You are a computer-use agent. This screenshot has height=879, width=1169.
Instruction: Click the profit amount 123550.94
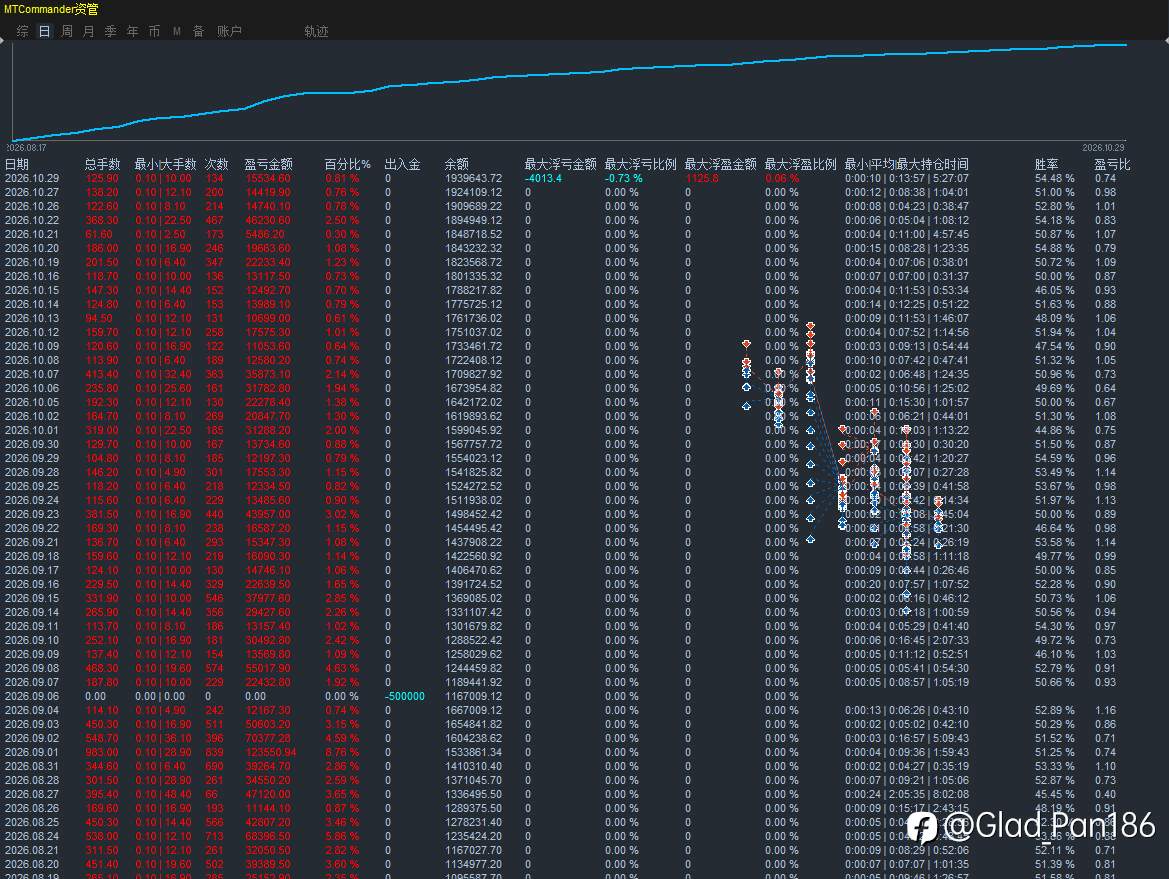coord(271,752)
